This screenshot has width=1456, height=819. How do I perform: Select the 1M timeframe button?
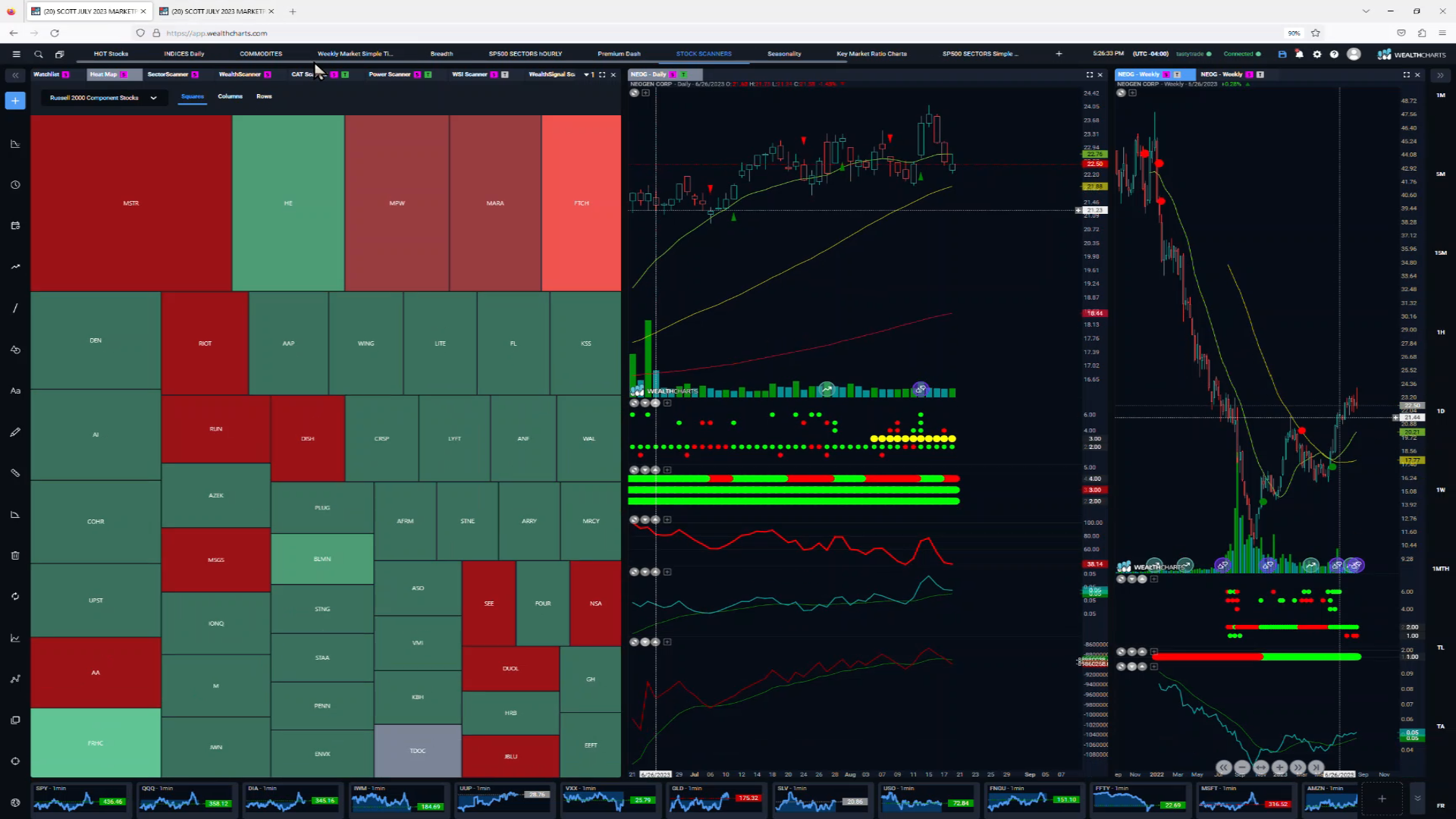pyautogui.click(x=1441, y=96)
